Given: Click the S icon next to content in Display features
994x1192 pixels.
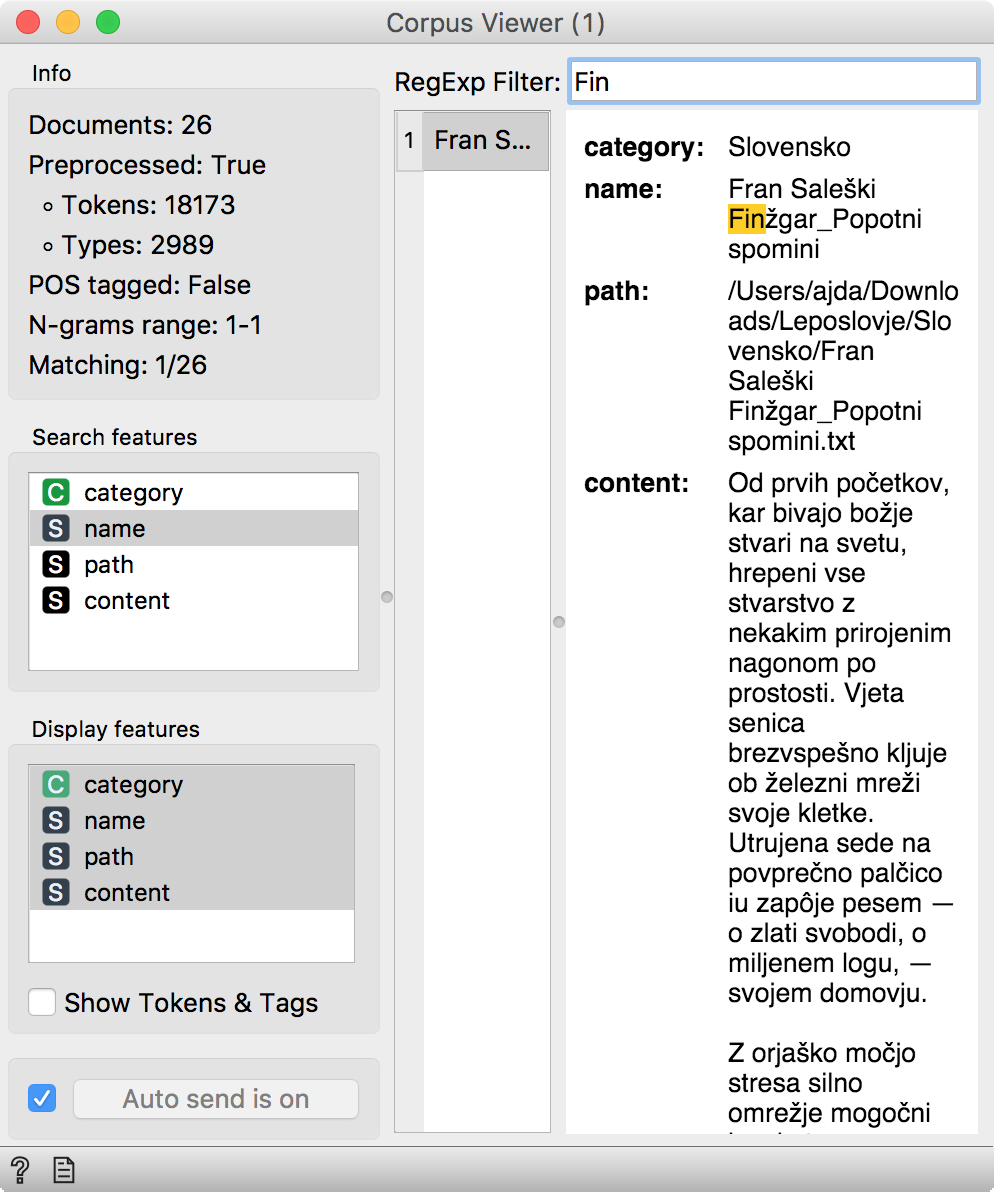Looking at the screenshot, I should pyautogui.click(x=56, y=893).
